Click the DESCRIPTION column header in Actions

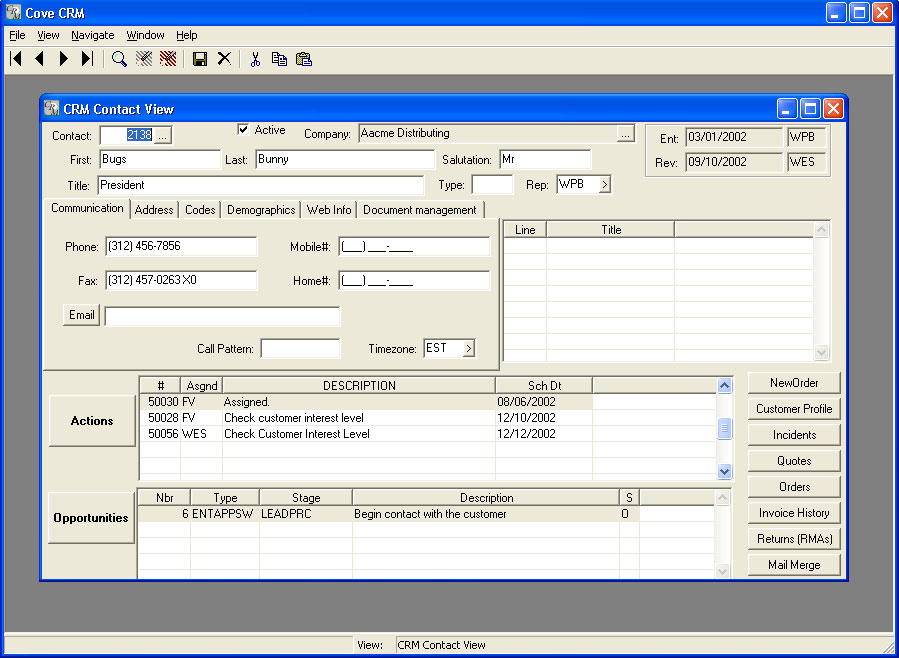click(359, 386)
